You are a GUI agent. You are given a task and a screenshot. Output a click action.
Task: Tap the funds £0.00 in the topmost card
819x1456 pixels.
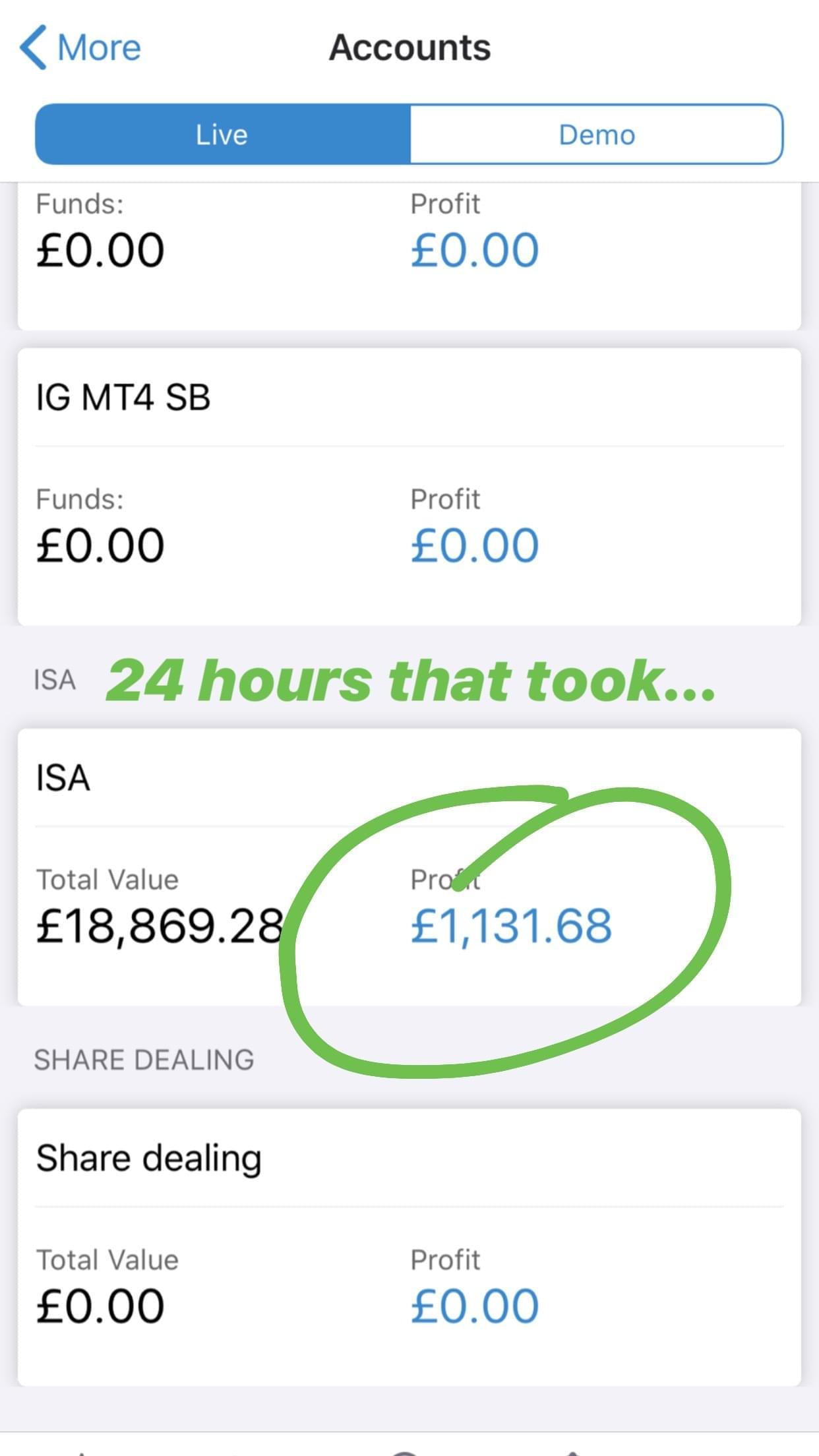[x=100, y=251]
